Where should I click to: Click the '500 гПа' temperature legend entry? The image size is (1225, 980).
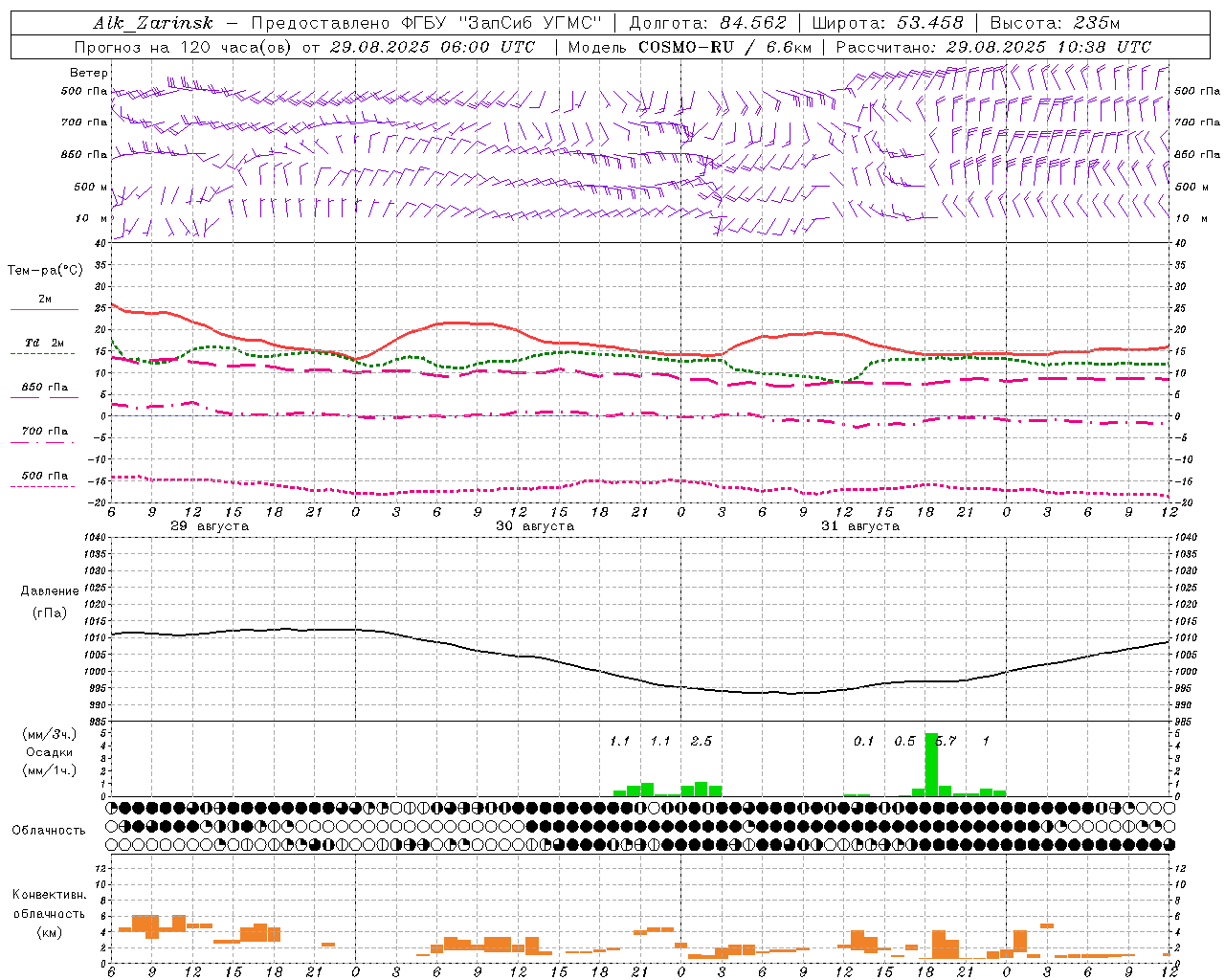click(45, 476)
